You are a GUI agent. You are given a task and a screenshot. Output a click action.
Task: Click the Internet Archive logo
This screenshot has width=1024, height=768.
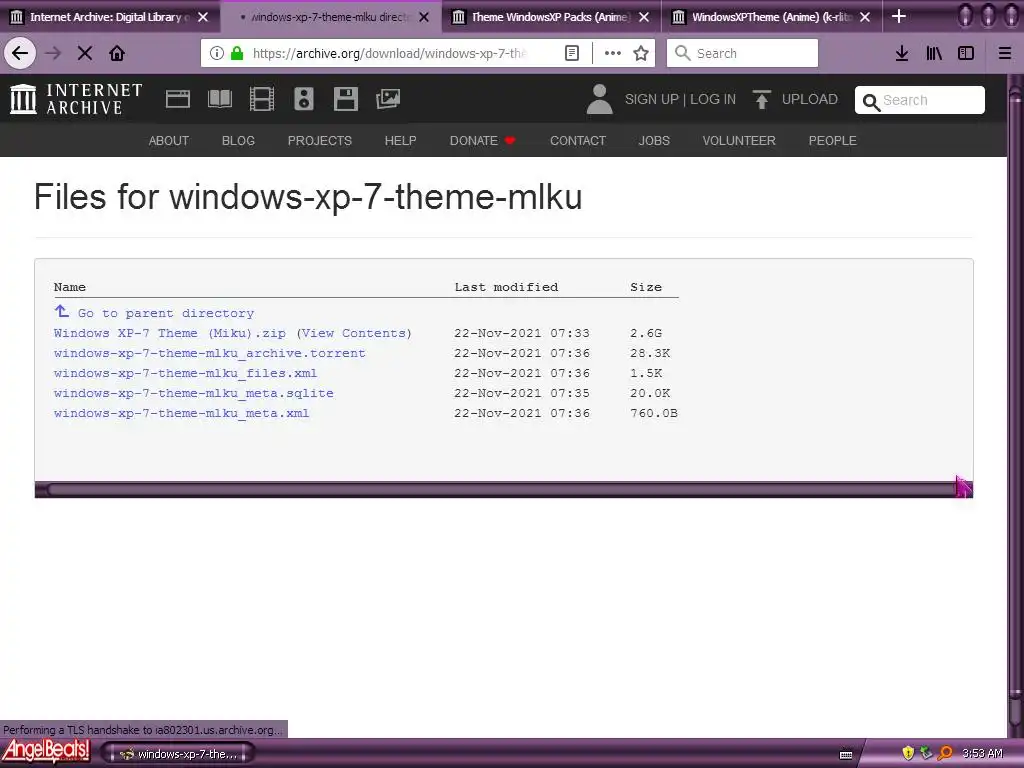pos(76,99)
